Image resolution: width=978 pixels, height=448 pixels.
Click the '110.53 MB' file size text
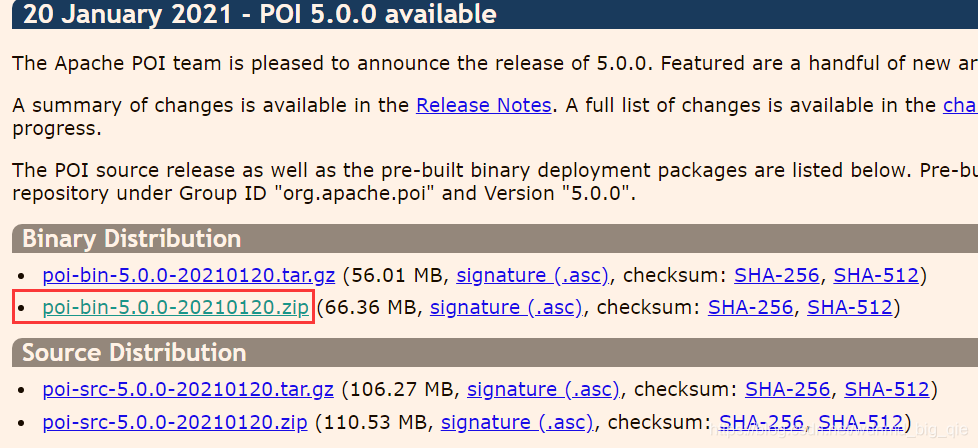[375, 423]
